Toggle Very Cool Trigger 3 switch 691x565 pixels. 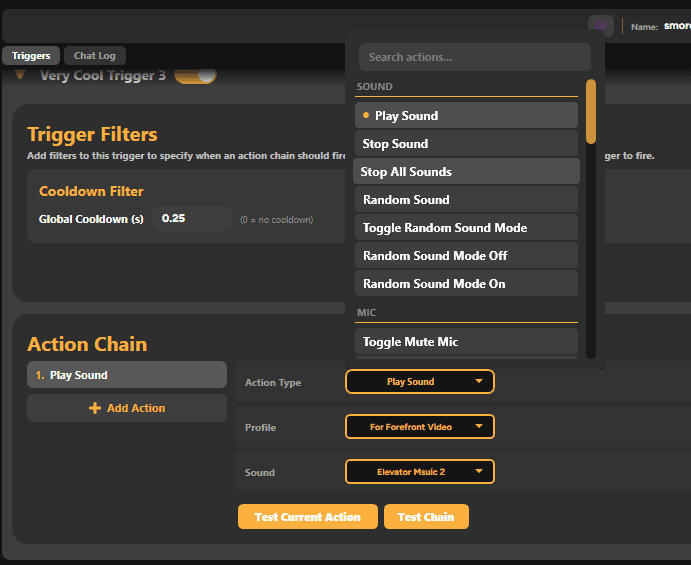195,75
